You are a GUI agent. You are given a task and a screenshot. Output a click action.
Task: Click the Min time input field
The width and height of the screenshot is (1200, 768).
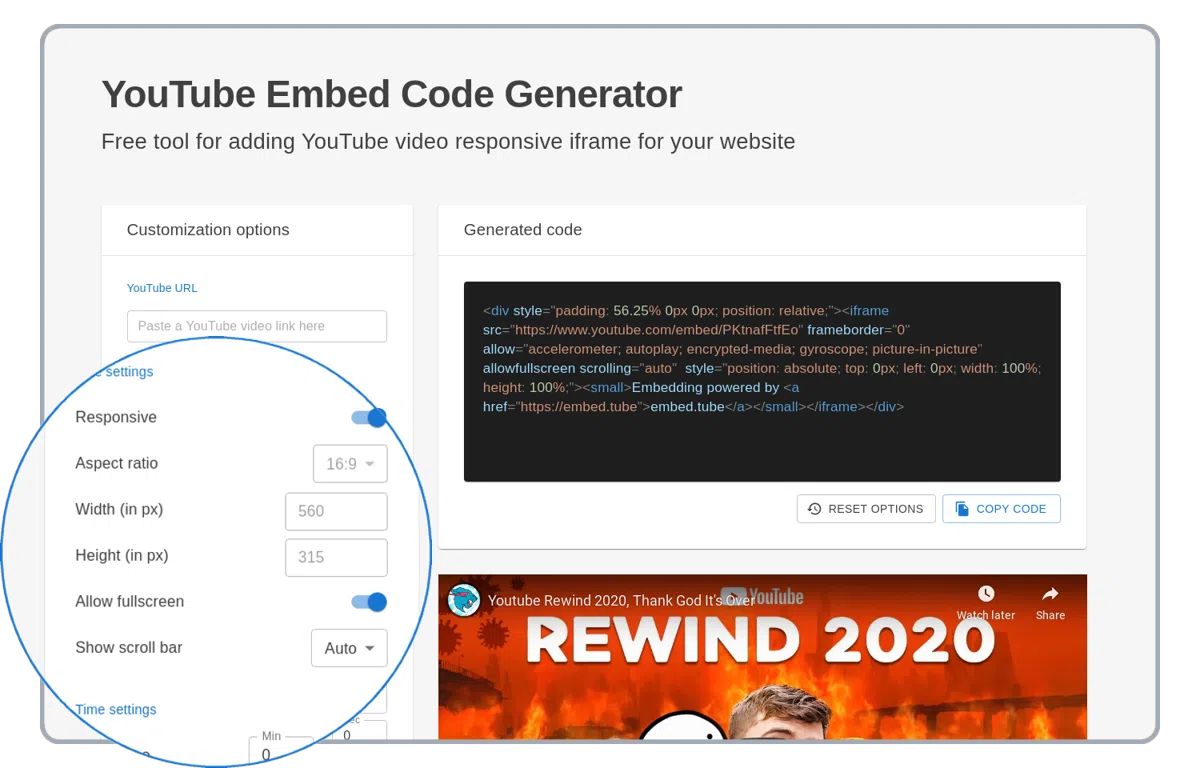tap(278, 754)
